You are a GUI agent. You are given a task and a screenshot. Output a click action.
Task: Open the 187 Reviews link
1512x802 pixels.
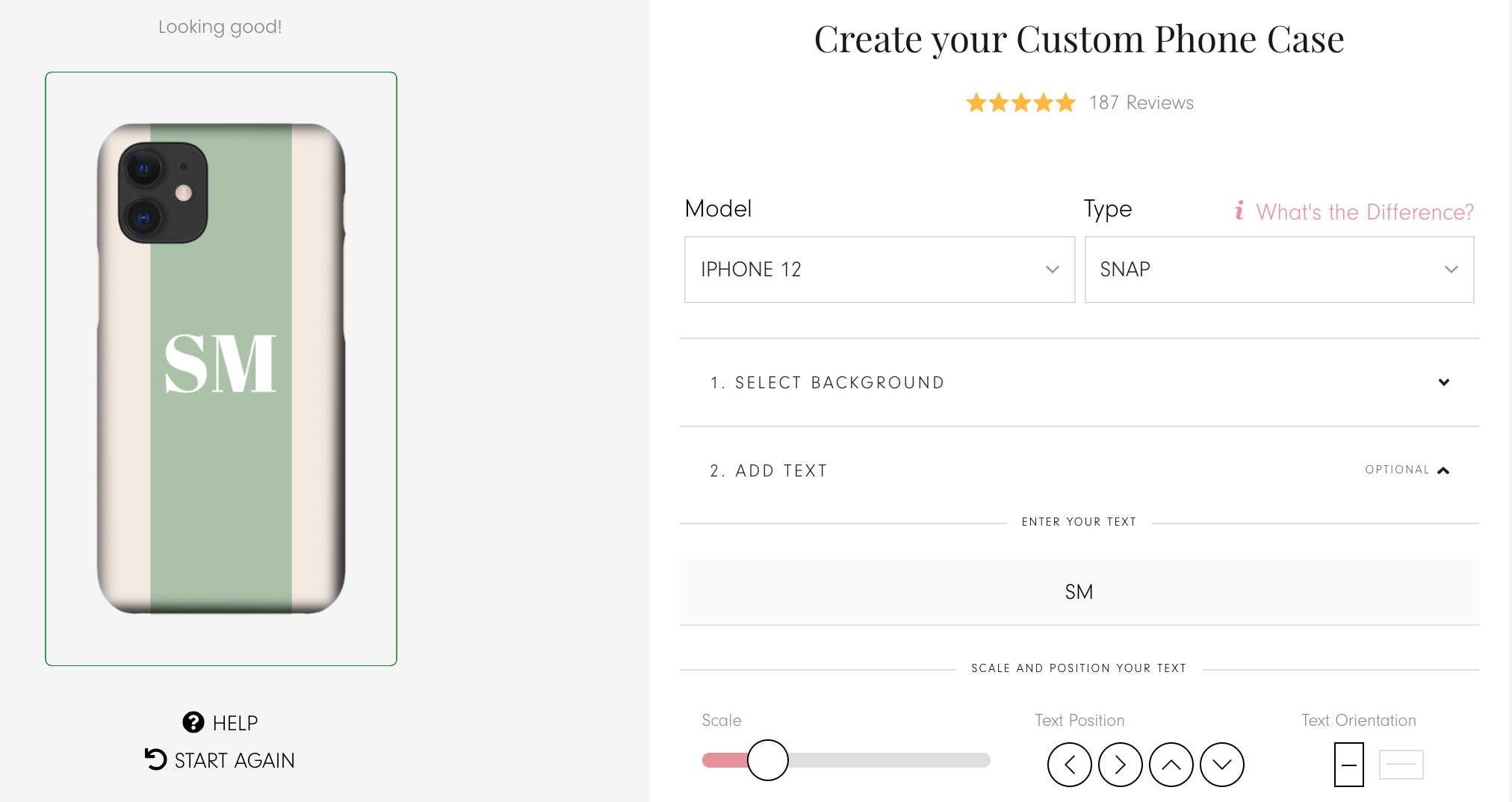[1141, 102]
